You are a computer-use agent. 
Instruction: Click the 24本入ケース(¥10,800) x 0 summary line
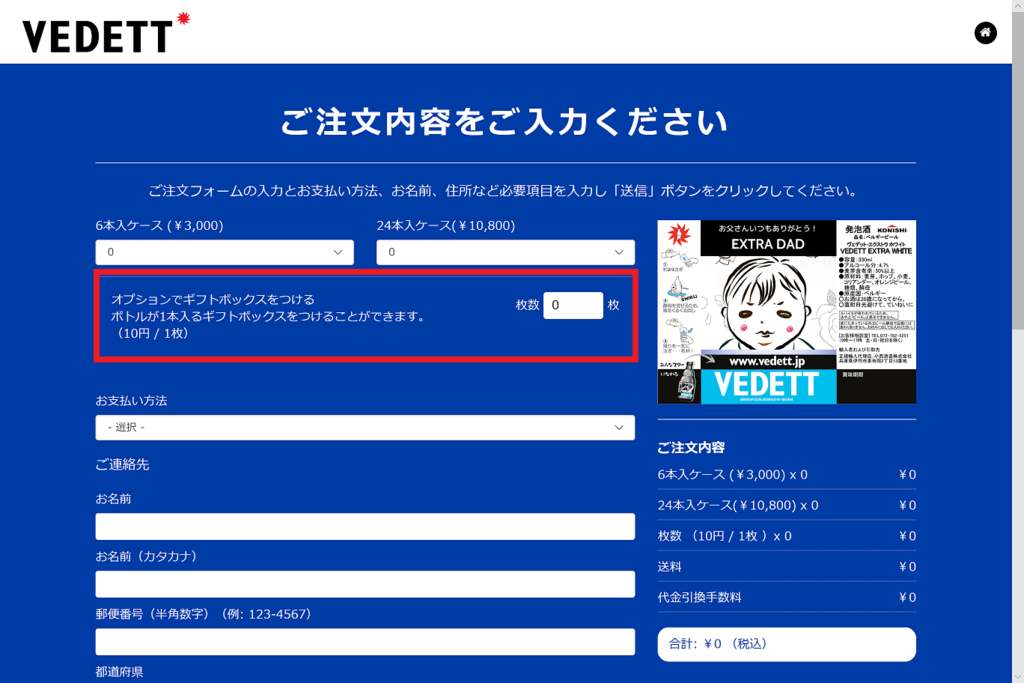point(786,505)
